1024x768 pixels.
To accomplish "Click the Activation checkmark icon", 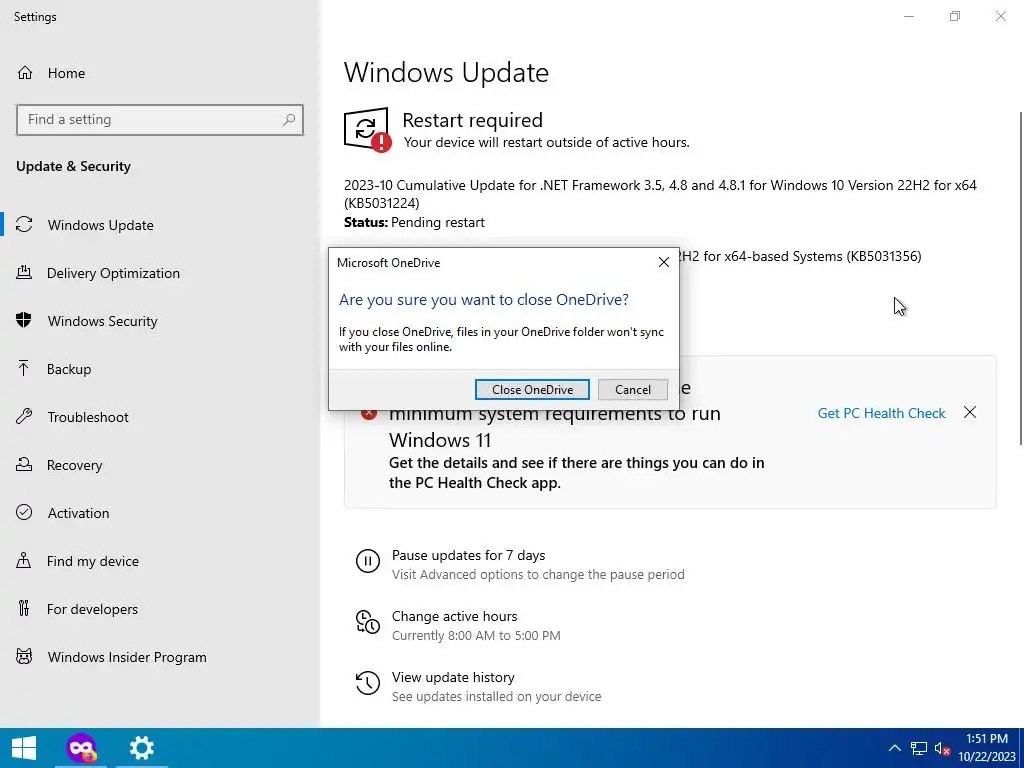I will (24, 513).
